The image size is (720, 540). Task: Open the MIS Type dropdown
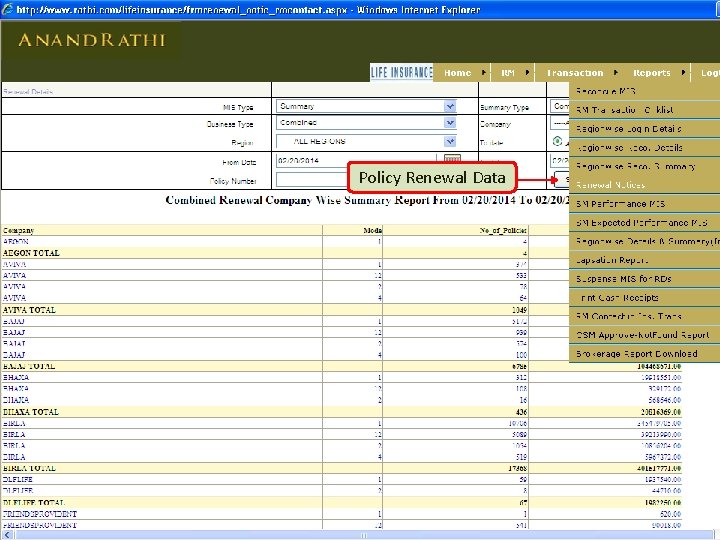pos(450,107)
